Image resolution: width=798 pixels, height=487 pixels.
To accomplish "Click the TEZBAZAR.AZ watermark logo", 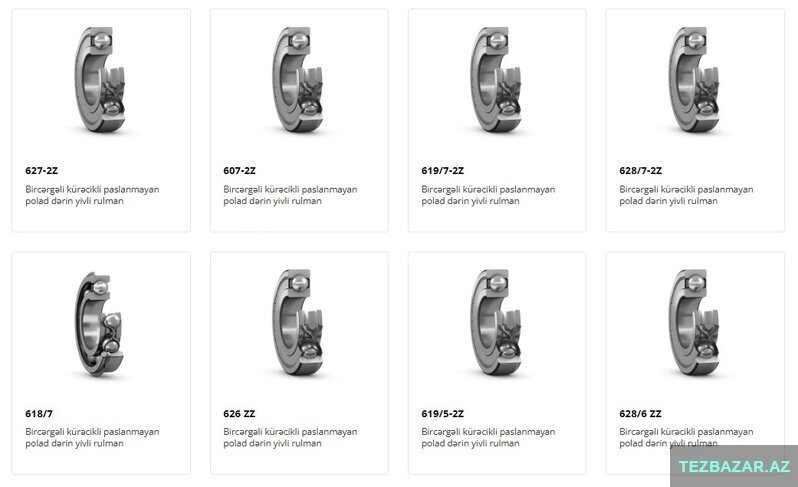I will click(734, 466).
